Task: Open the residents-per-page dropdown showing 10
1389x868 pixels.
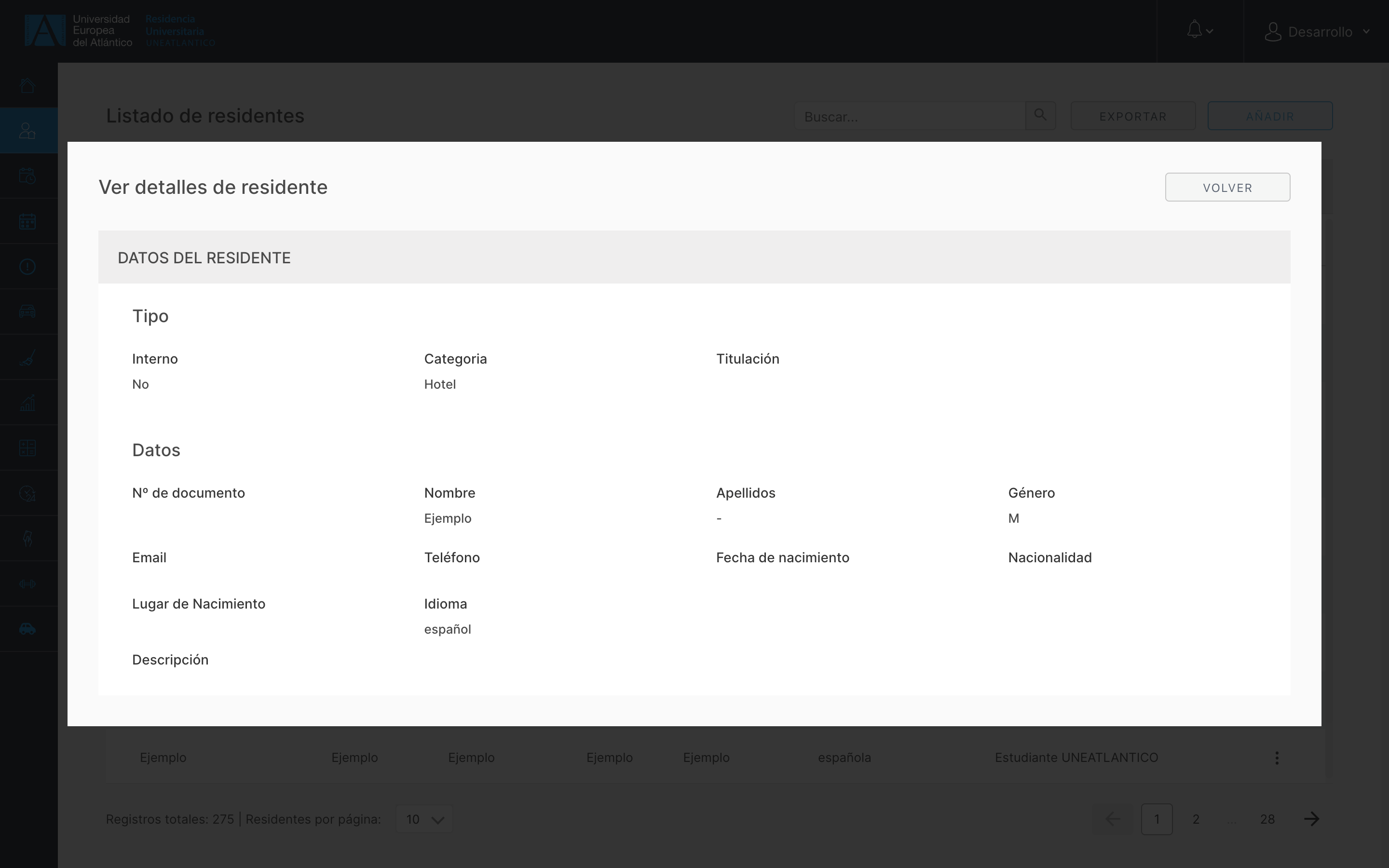Action: click(424, 819)
